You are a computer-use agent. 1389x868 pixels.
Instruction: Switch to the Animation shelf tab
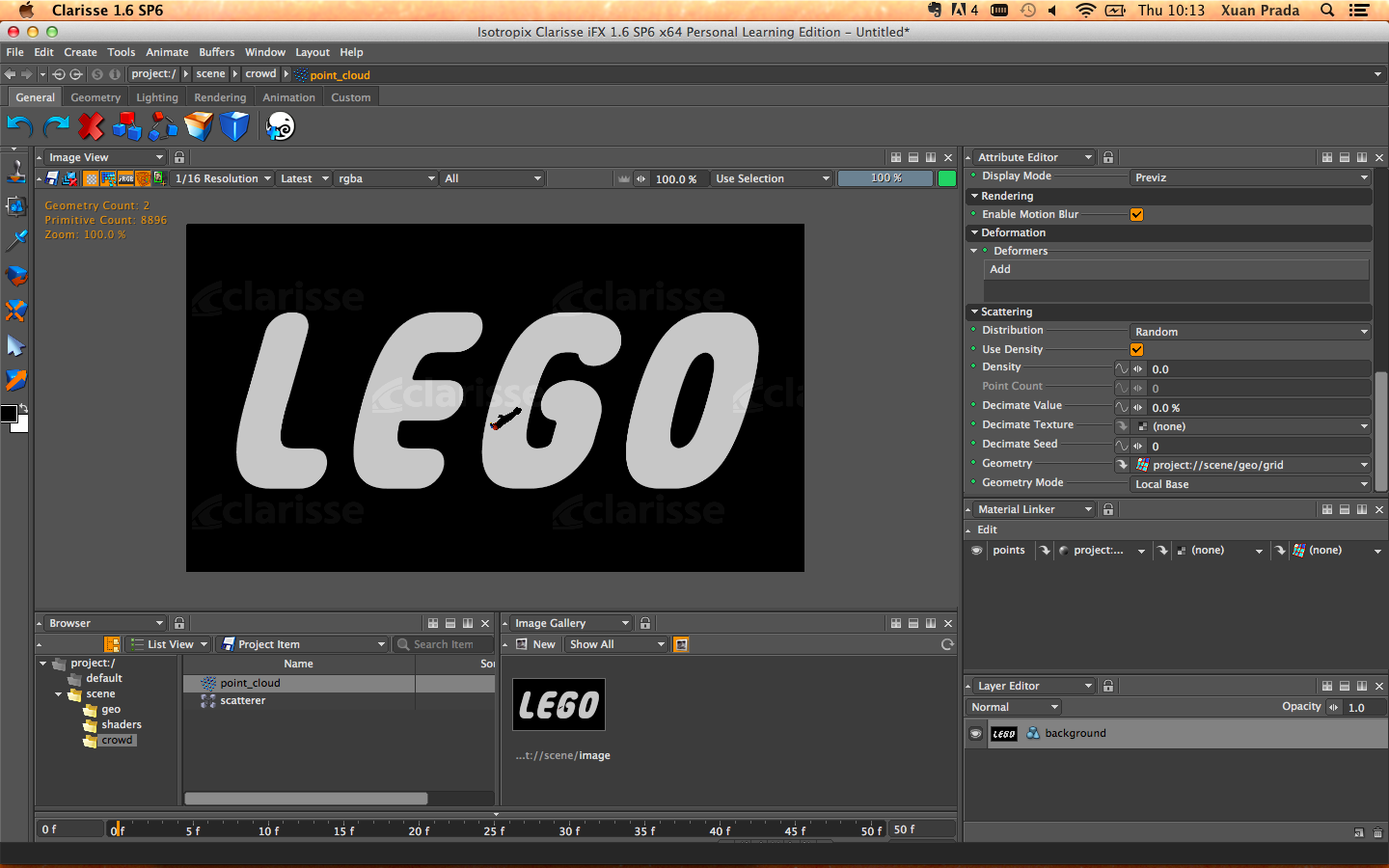(289, 97)
